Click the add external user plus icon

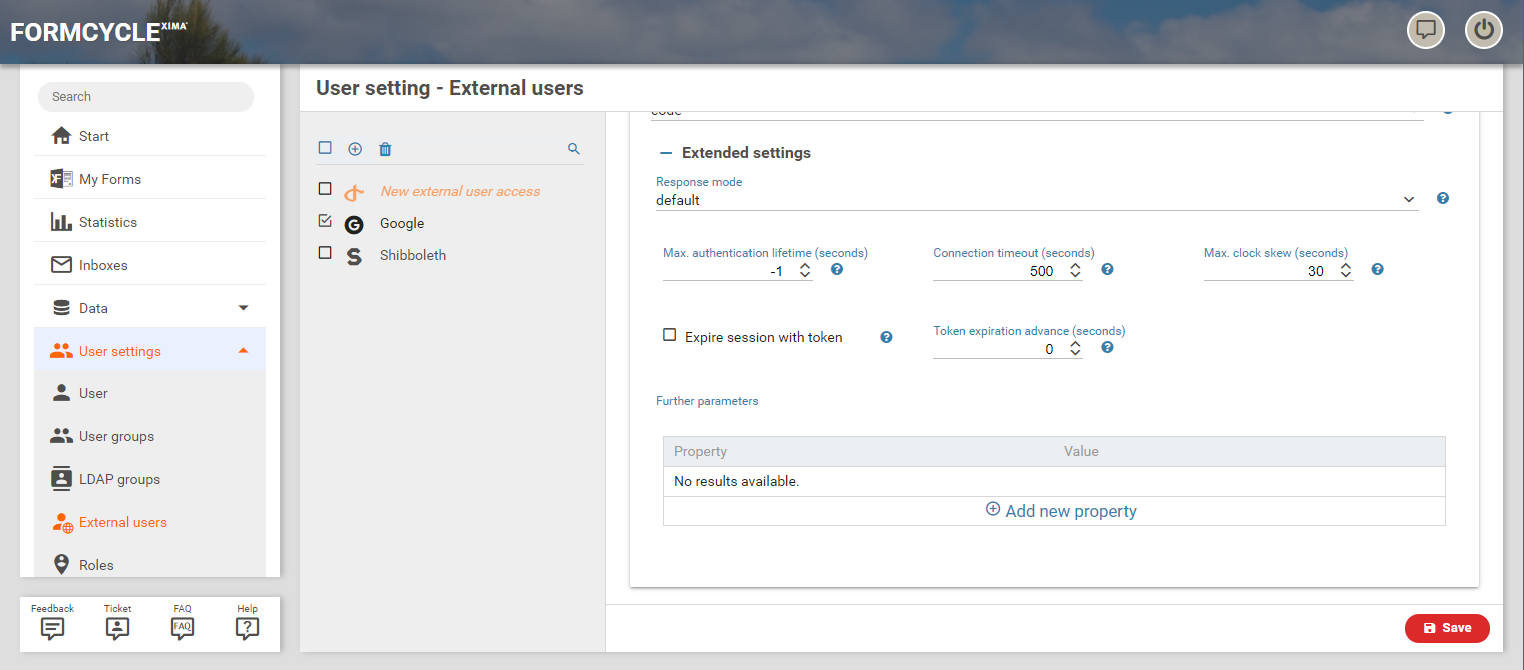[355, 149]
